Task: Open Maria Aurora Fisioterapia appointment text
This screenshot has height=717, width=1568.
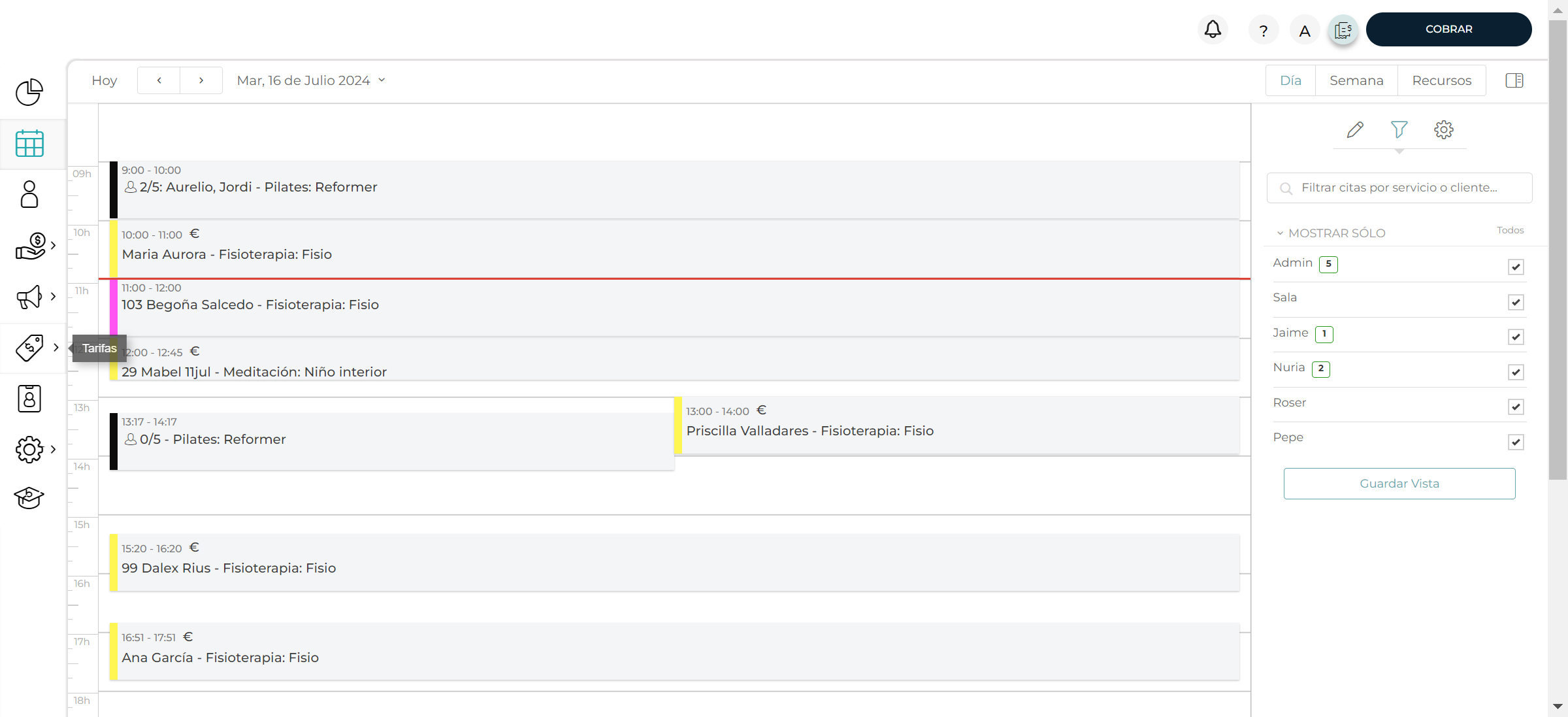Action: (x=227, y=254)
